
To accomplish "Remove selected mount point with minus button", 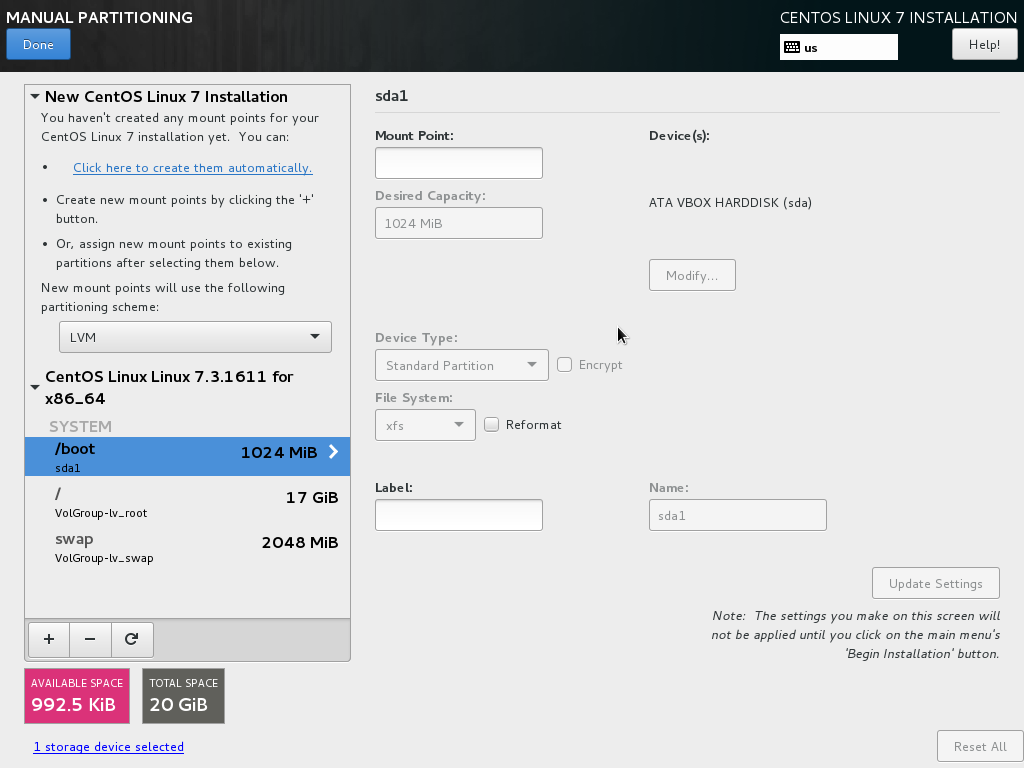I will [x=90, y=639].
